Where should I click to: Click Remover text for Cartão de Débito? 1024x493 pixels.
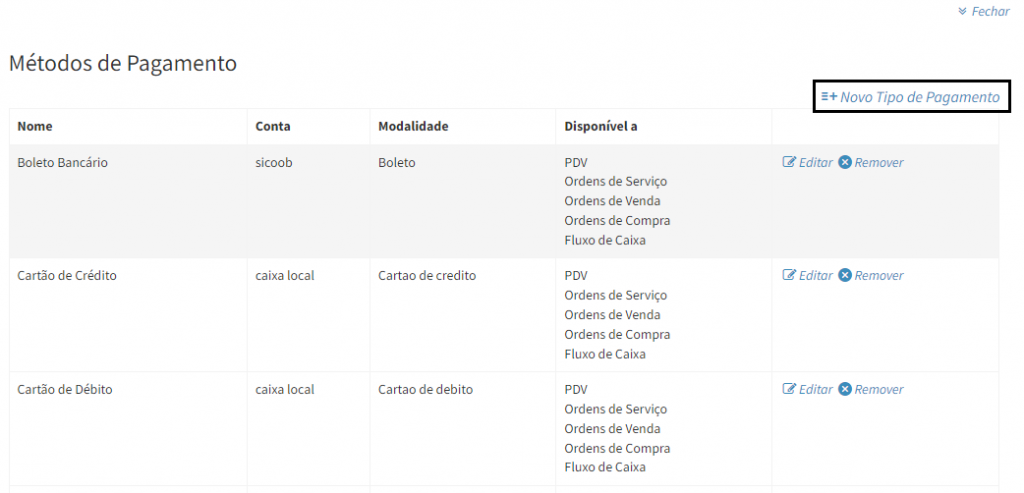pyautogui.click(x=878, y=390)
